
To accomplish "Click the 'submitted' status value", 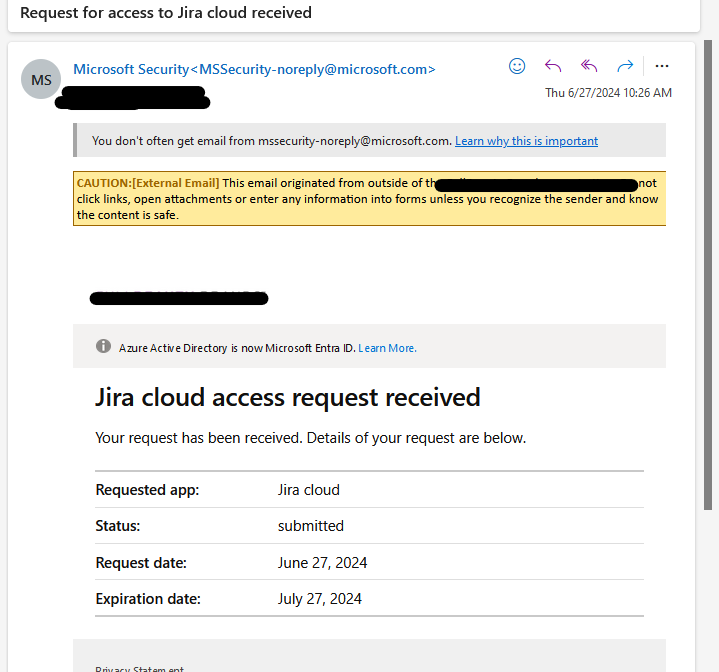I will click(310, 526).
